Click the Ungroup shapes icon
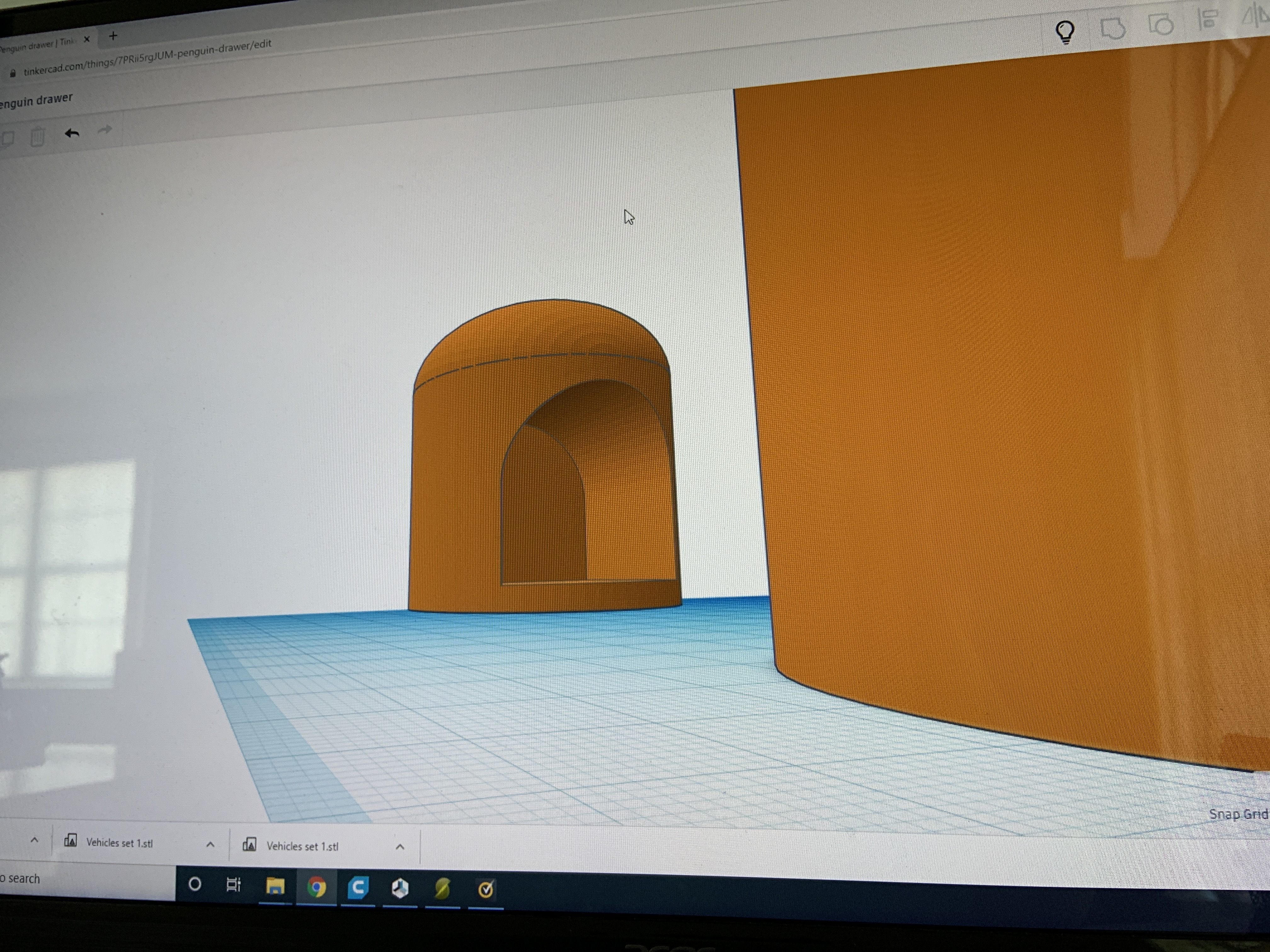The width and height of the screenshot is (1270, 952). pyautogui.click(x=1160, y=24)
